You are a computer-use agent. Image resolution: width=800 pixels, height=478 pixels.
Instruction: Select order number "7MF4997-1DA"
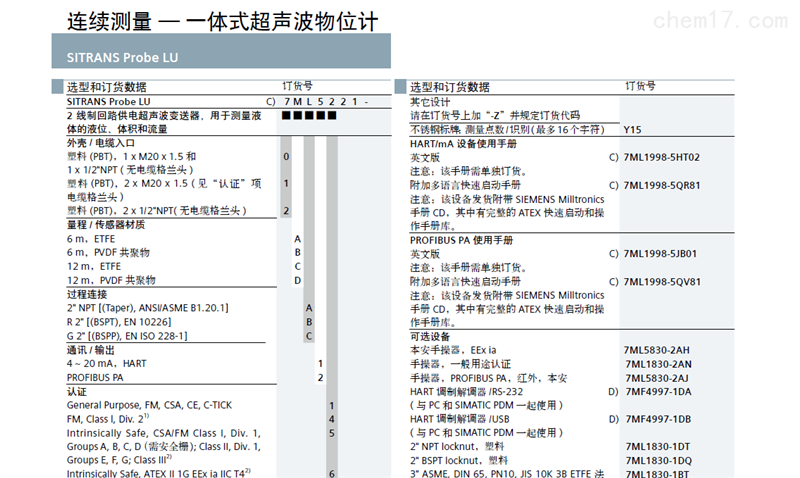tap(658, 392)
